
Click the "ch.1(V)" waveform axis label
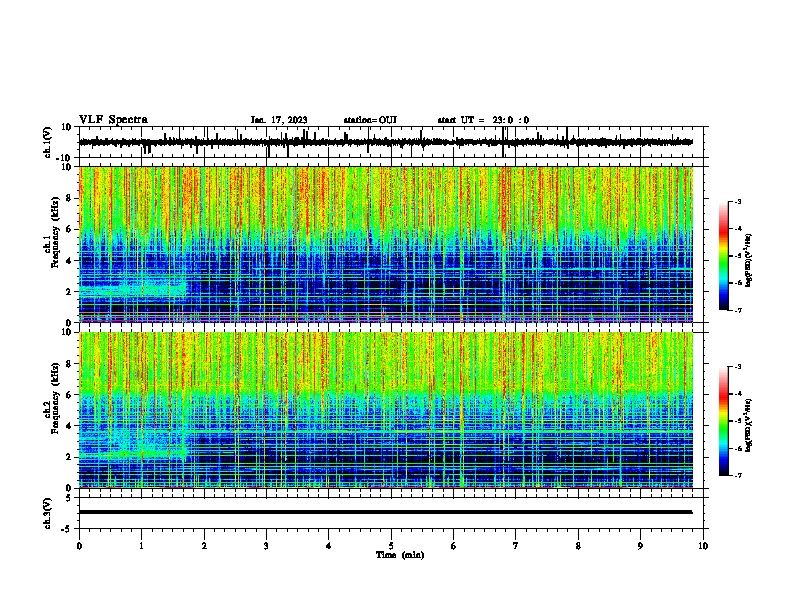[x=48, y=142]
